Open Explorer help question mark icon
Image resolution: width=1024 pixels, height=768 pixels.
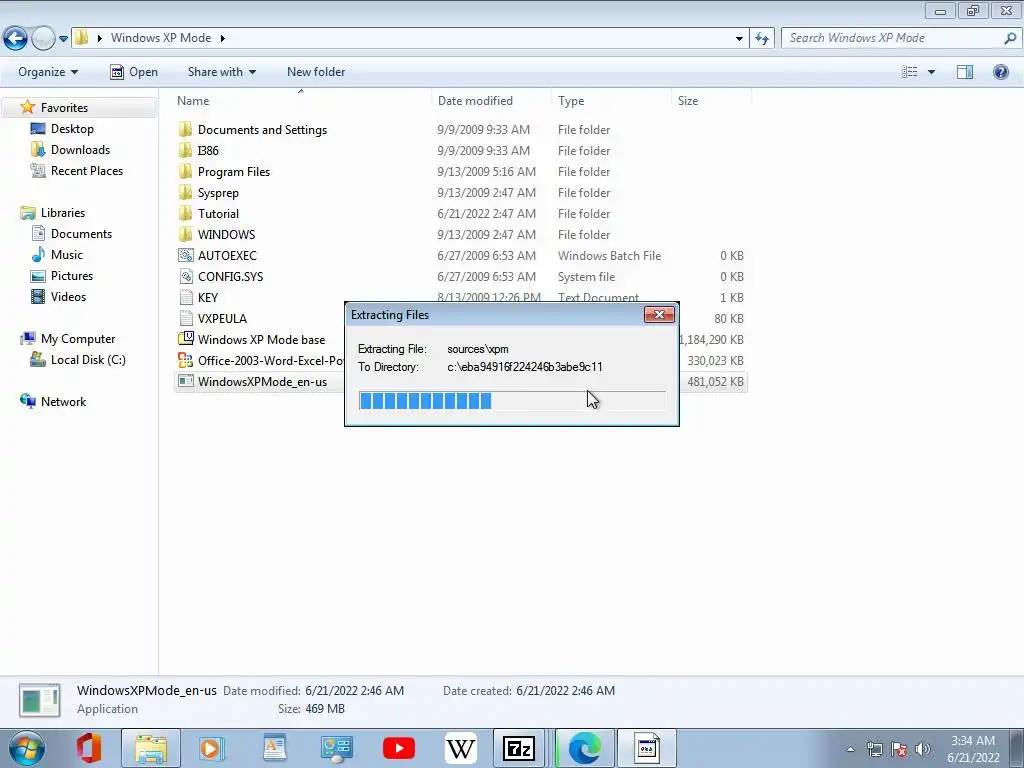click(x=1000, y=72)
